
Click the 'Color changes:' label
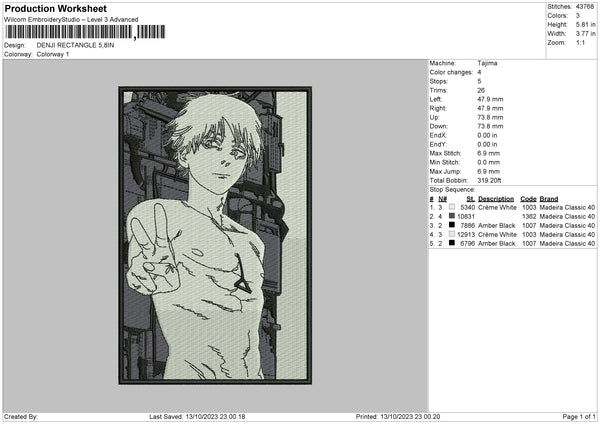451,72
